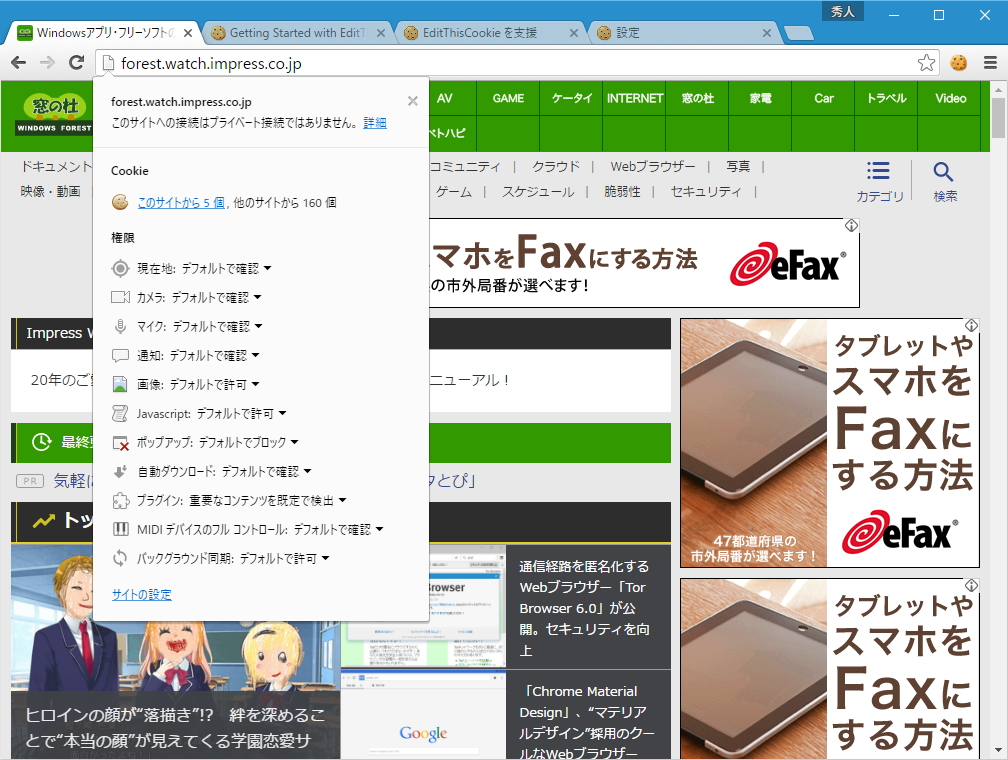Open the Chrome hamburger menu
This screenshot has width=1008, height=760.
point(991,62)
